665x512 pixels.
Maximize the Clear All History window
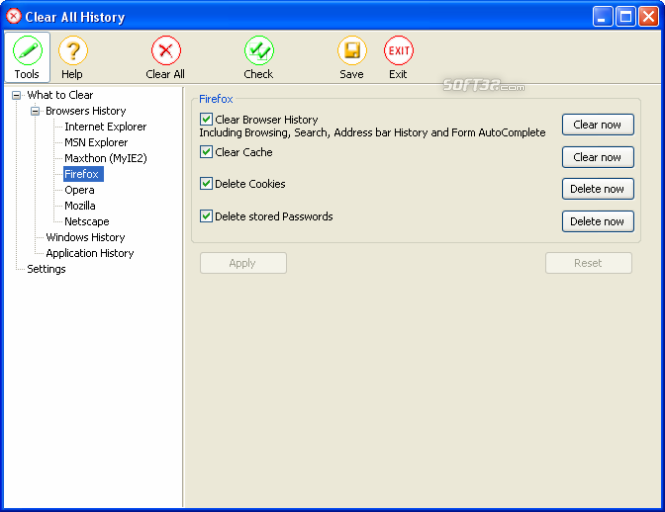click(625, 17)
